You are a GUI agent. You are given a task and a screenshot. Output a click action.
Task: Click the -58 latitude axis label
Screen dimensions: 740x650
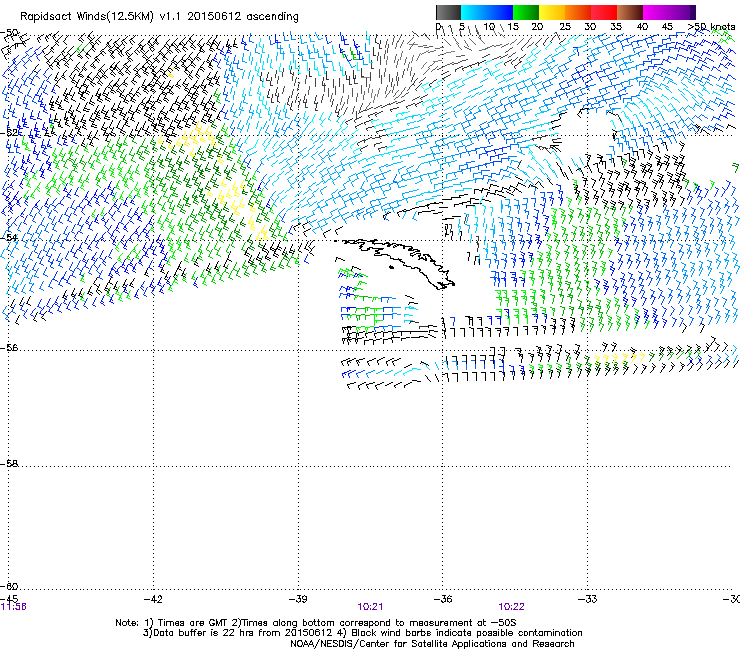click(9, 464)
